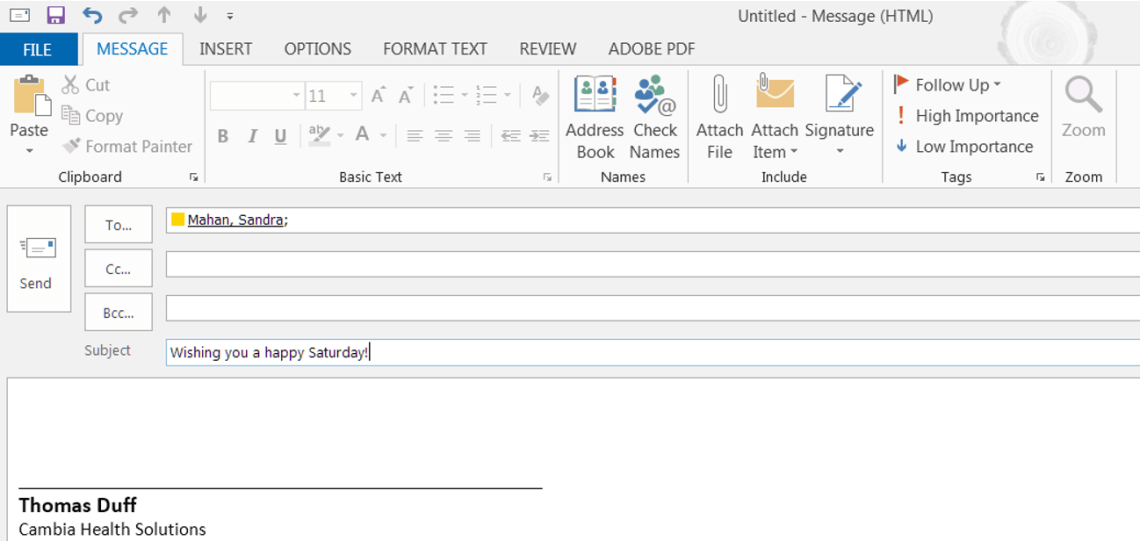Open the Address Book
1140x541 pixels.
[x=595, y=117]
